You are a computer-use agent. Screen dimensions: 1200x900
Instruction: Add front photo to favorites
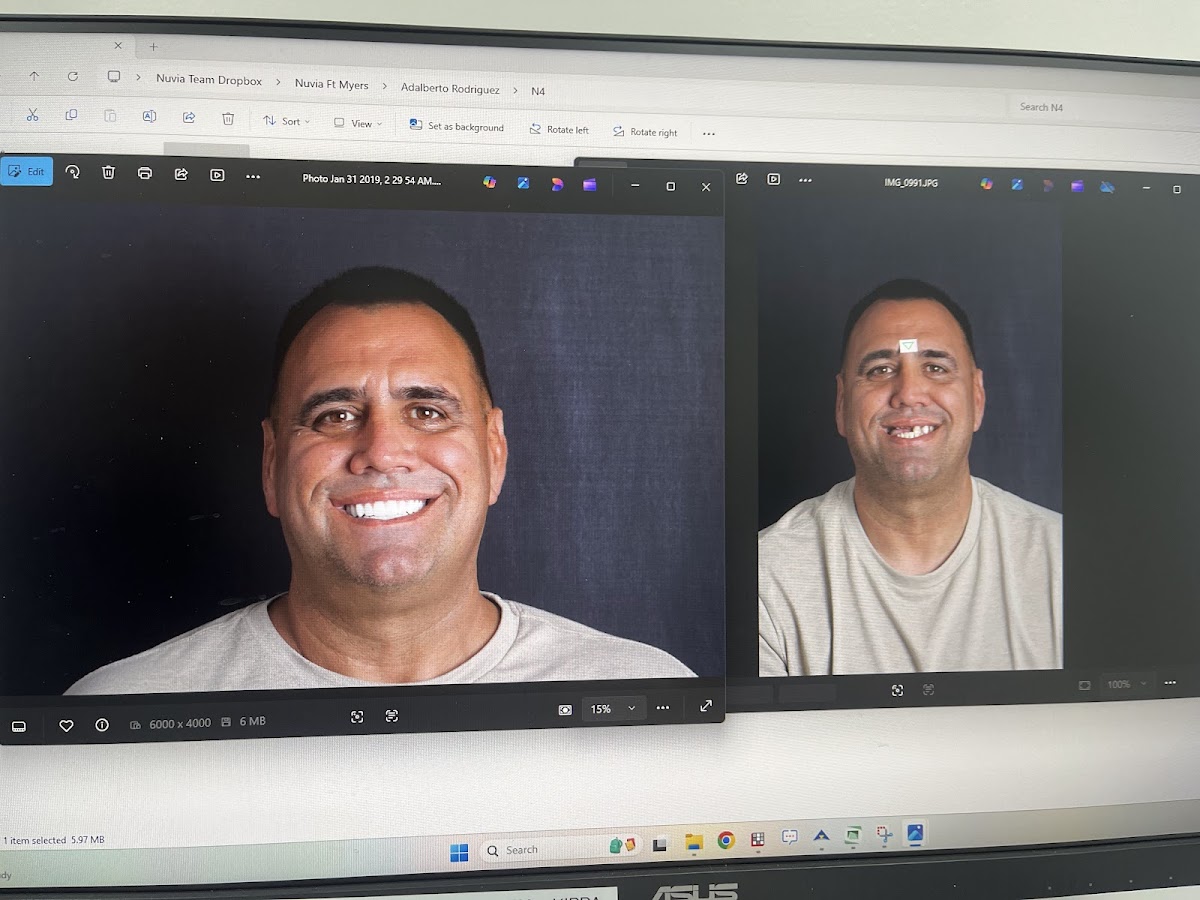point(66,726)
